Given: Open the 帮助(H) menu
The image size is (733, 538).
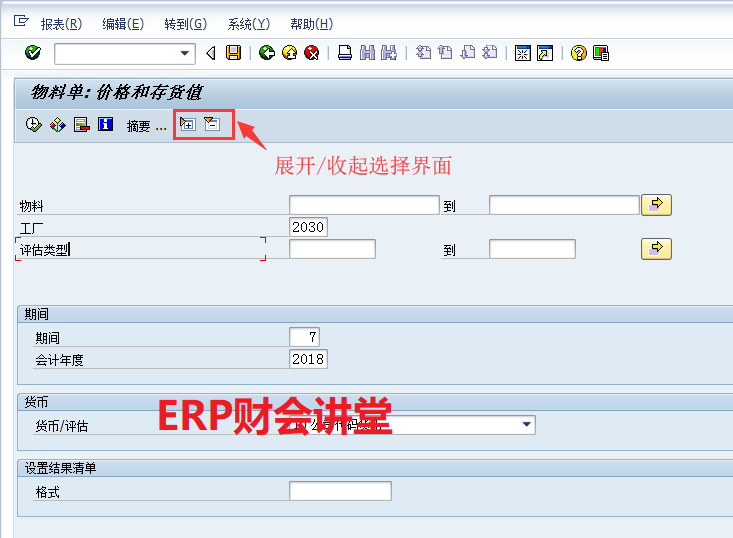Looking at the screenshot, I should (x=311, y=24).
